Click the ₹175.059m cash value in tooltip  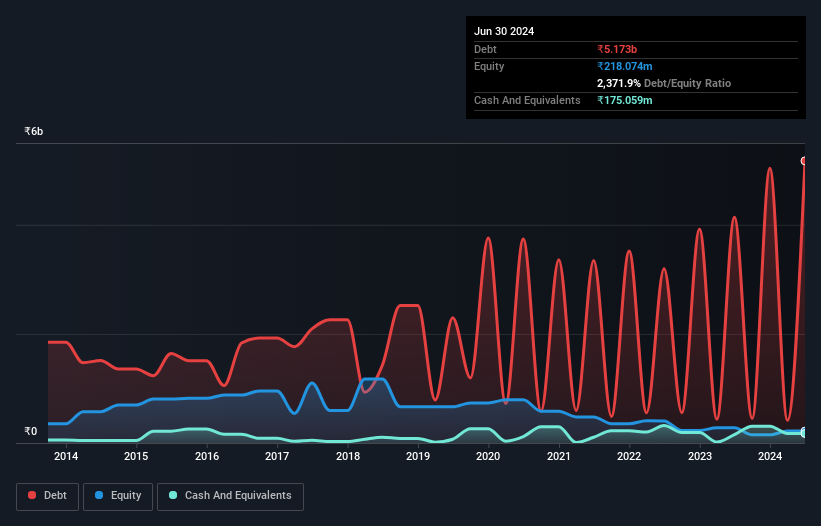pyautogui.click(x=625, y=100)
